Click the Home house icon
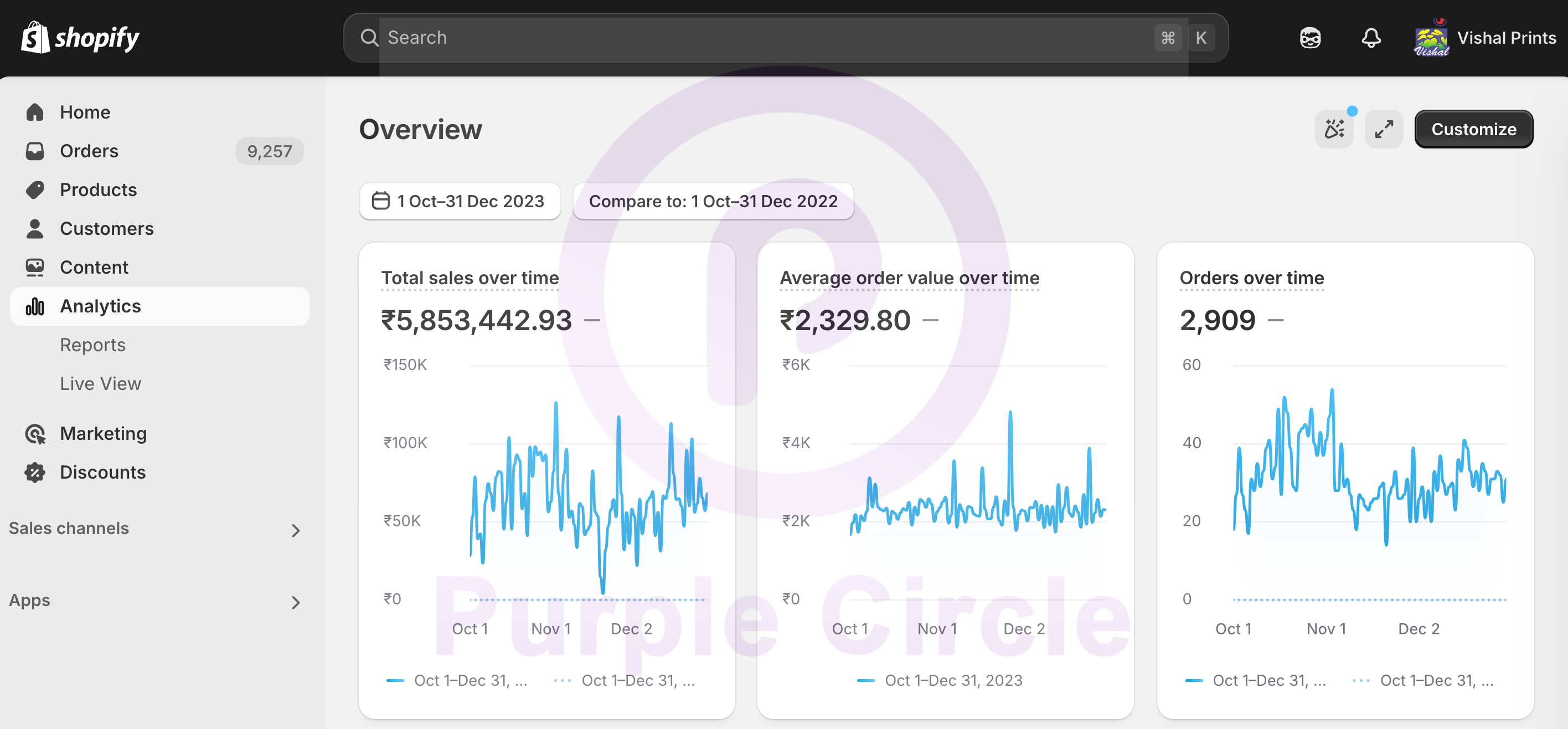 pos(35,112)
